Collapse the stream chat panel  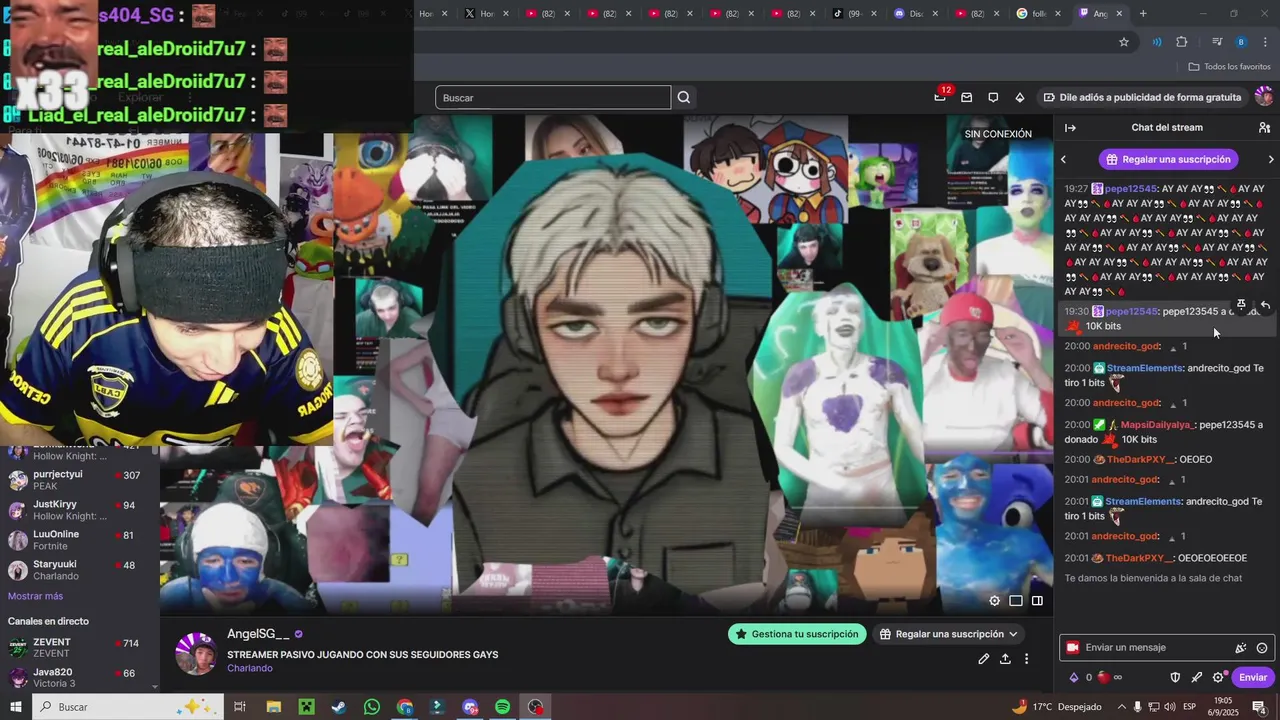tap(1070, 128)
